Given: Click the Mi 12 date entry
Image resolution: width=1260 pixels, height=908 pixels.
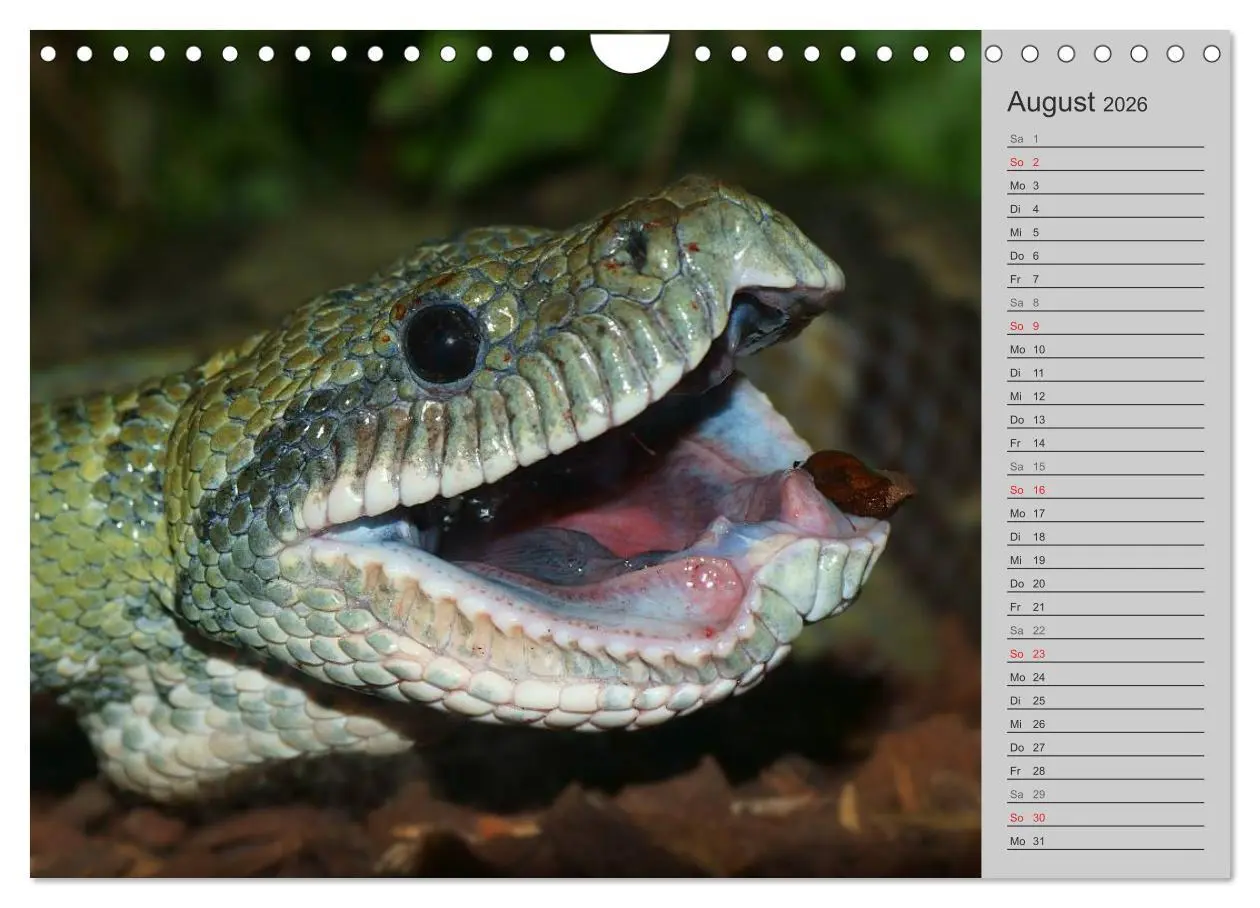Looking at the screenshot, I should point(1106,396).
